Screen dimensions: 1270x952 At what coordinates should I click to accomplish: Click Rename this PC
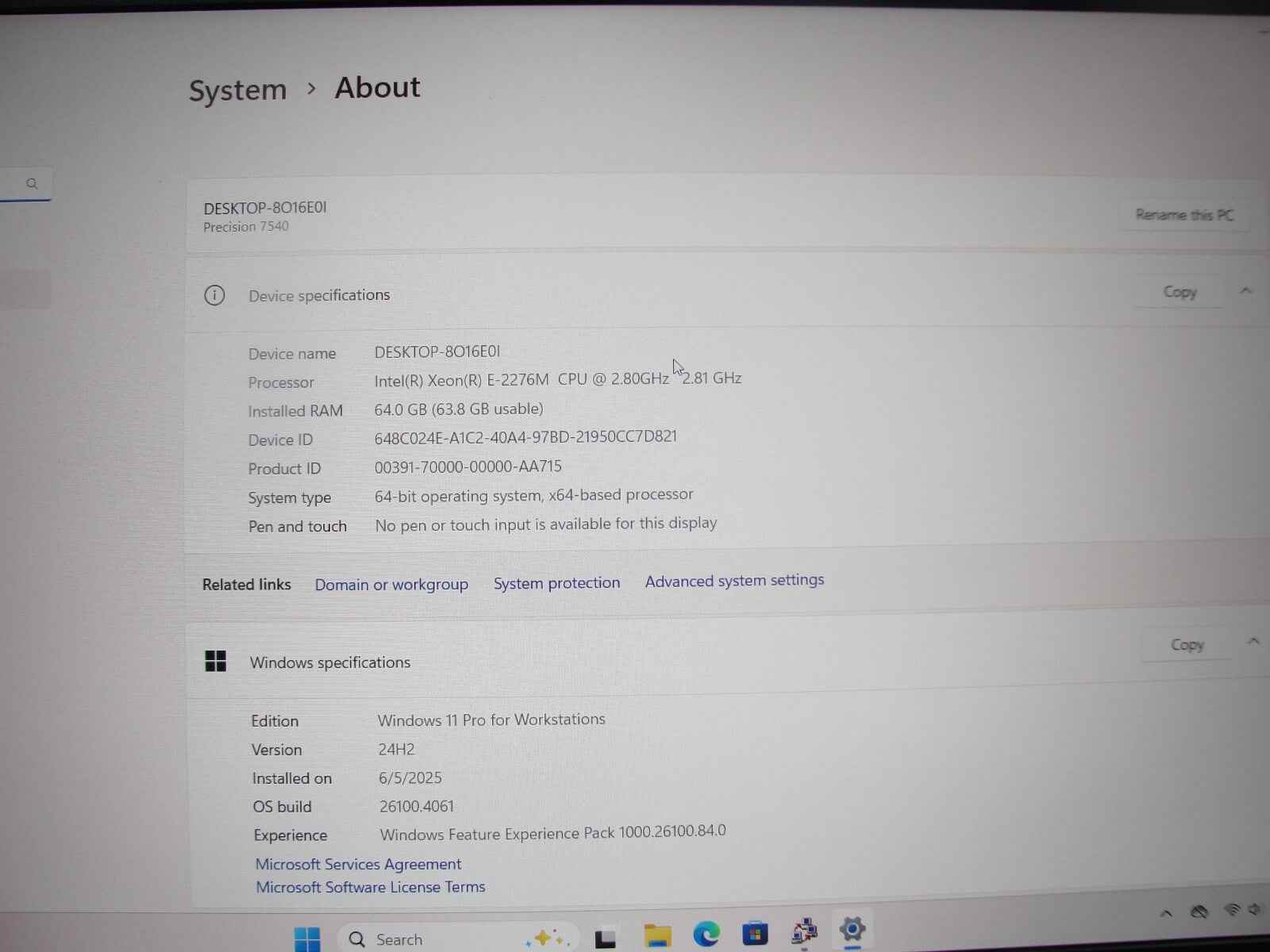(x=1183, y=214)
